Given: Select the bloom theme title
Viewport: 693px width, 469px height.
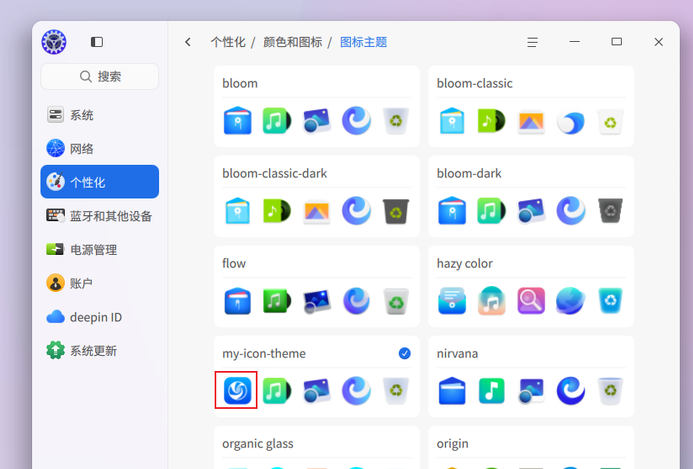Looking at the screenshot, I should pos(240,83).
